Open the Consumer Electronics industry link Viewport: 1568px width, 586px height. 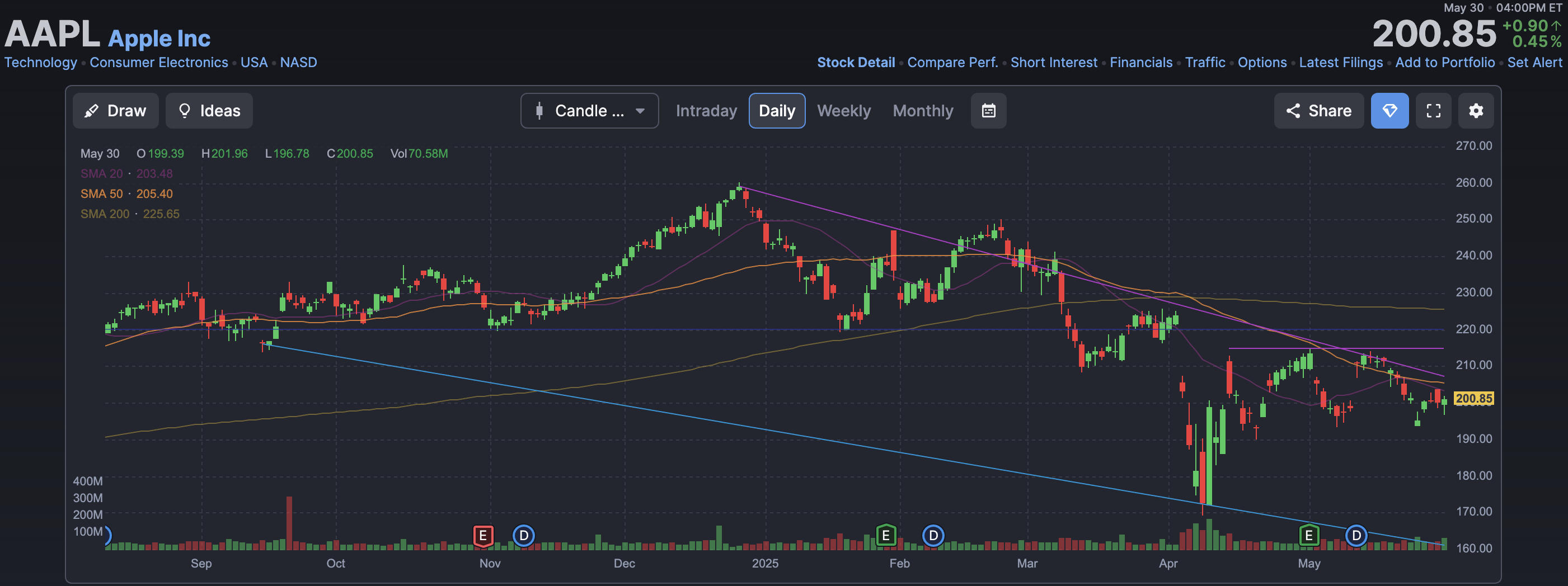pyautogui.click(x=159, y=62)
